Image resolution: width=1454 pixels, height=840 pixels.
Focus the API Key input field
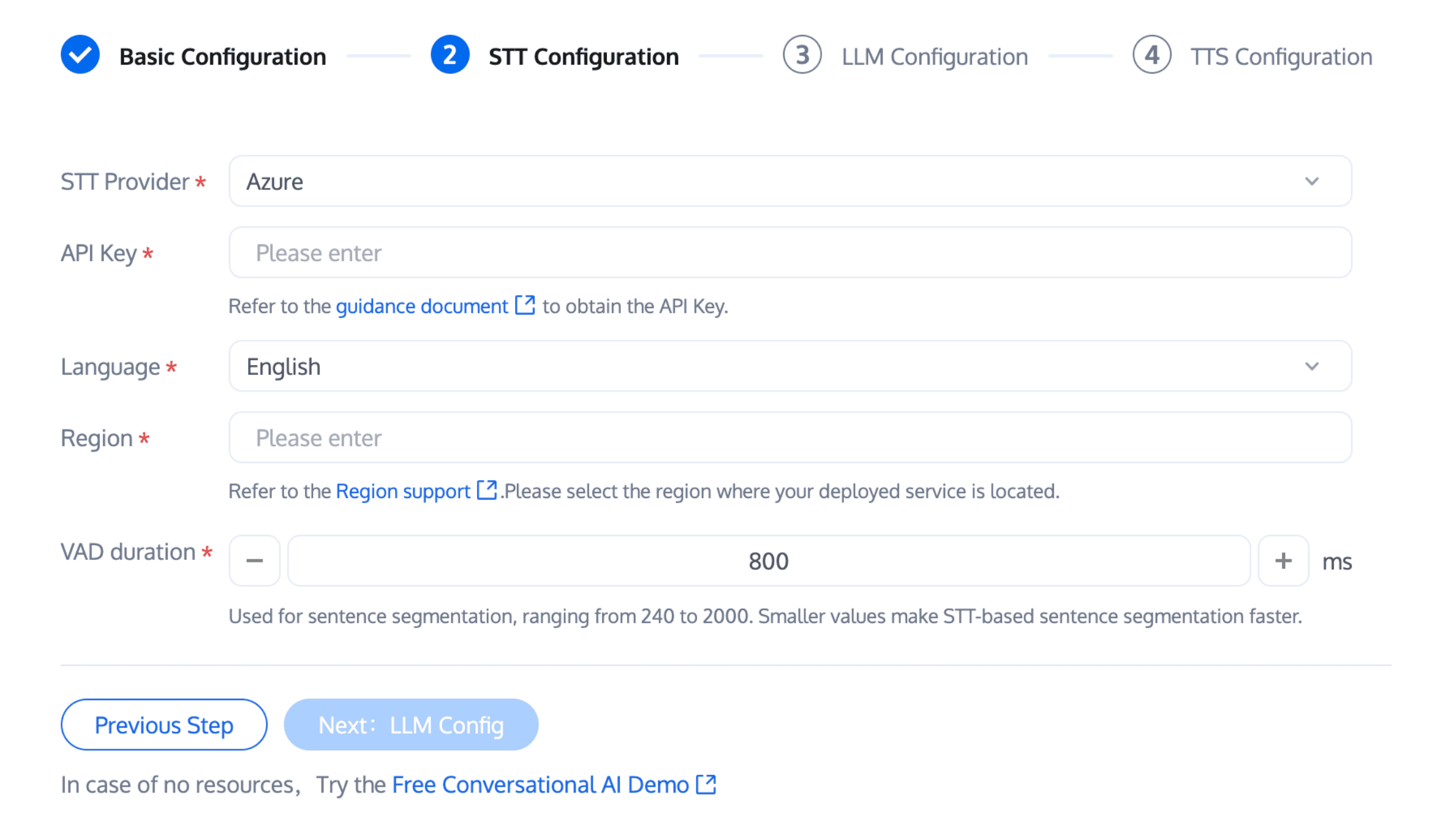(x=790, y=252)
